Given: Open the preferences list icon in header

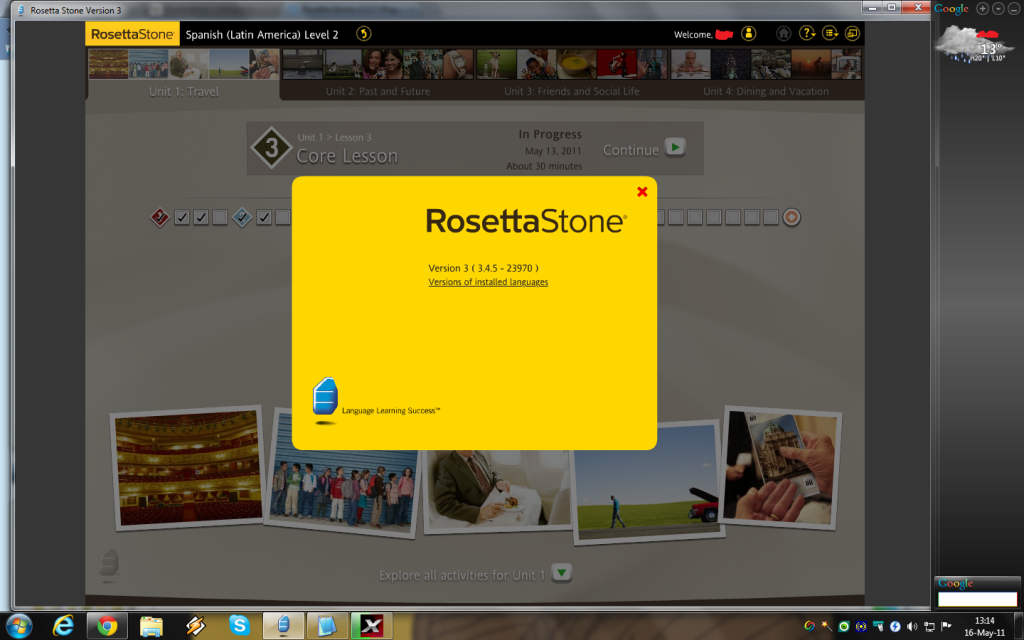Looking at the screenshot, I should click(830, 34).
